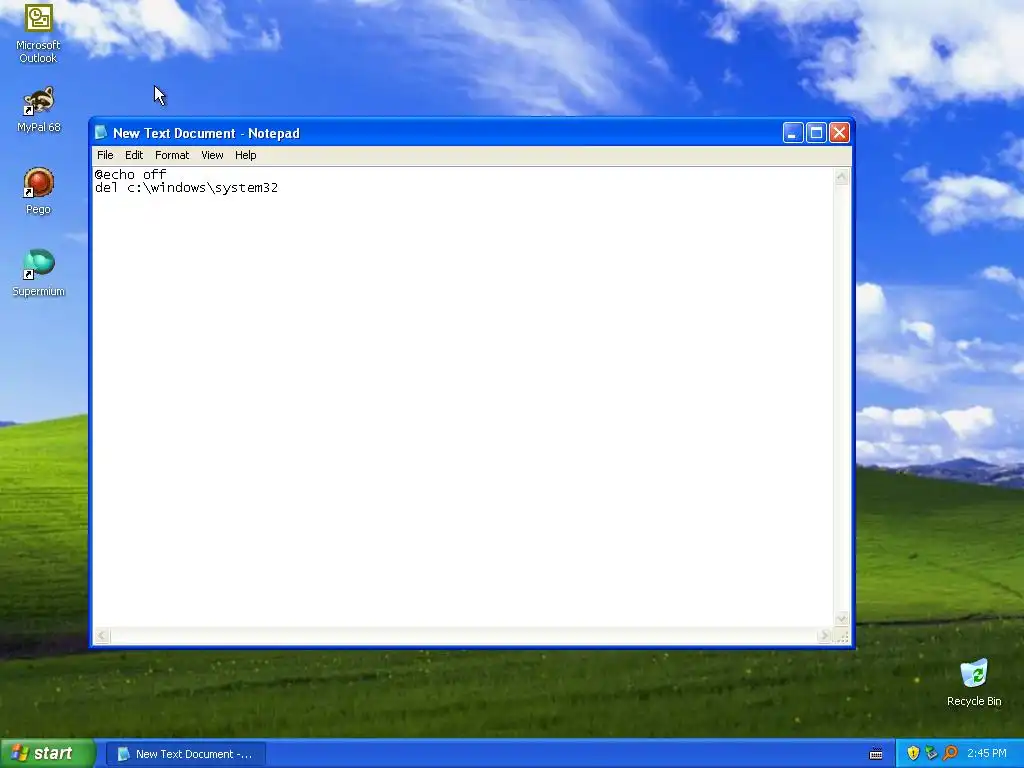Open the Microsoft Outlook desktop icon
The image size is (1024, 768).
tap(38, 33)
